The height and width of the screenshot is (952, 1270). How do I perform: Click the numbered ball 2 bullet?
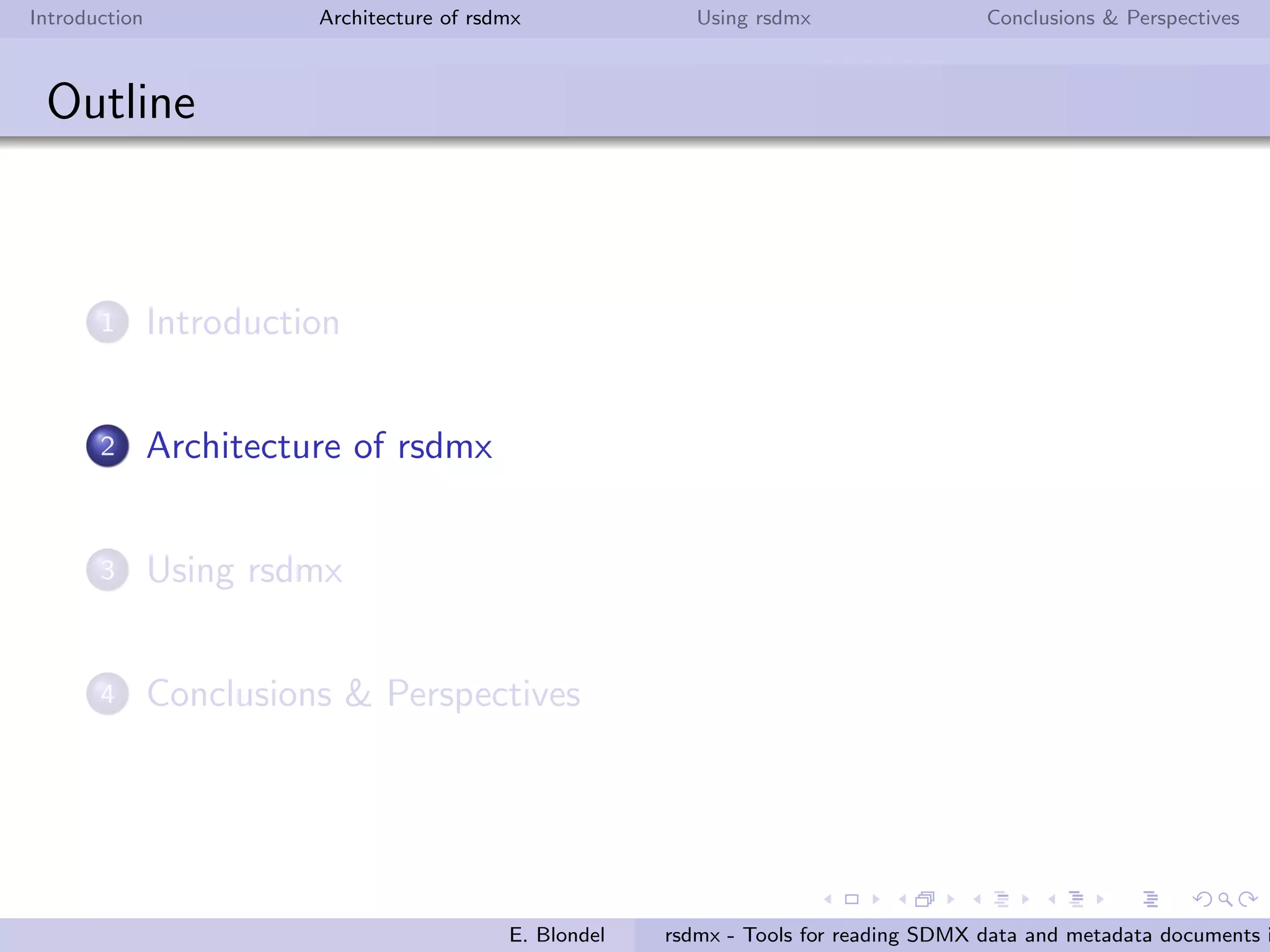click(x=107, y=446)
